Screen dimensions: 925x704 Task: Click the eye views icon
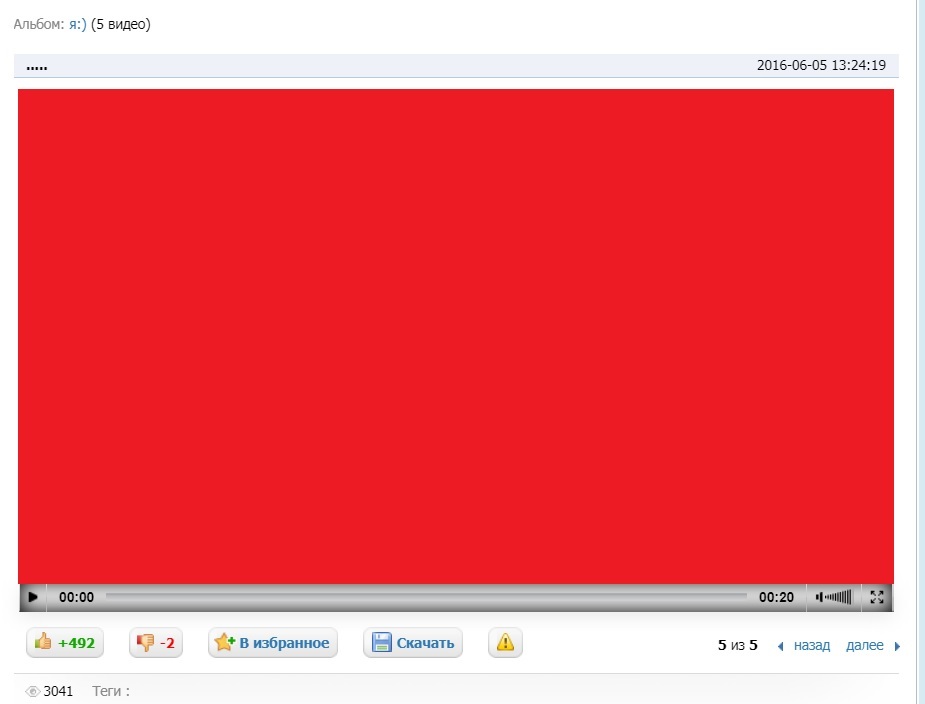(33, 692)
